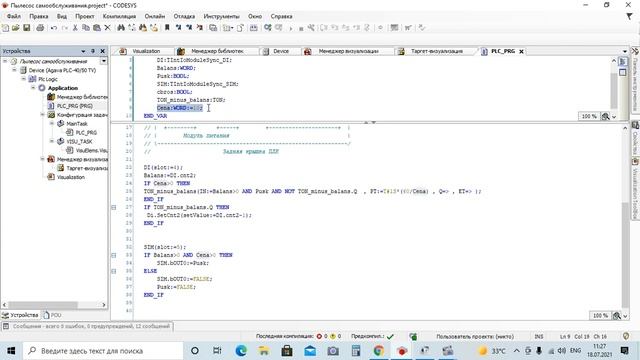Open the Справка menu
Viewport: 640px width, 360px height.
281,16
